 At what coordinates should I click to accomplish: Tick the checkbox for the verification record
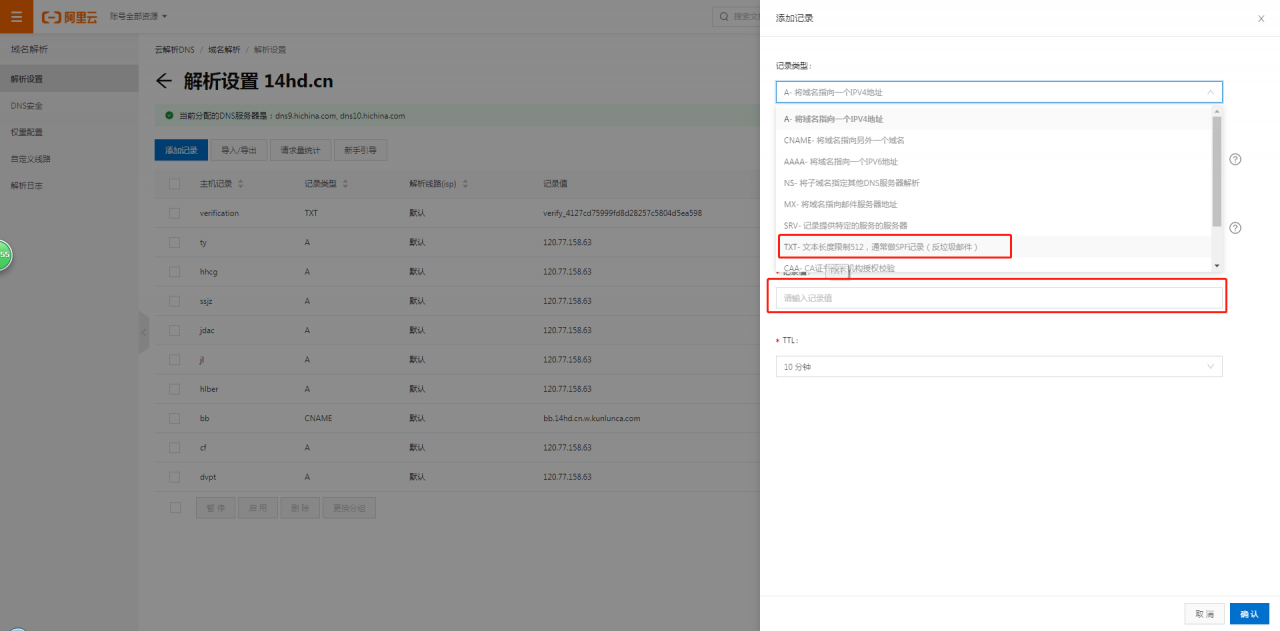click(x=175, y=213)
